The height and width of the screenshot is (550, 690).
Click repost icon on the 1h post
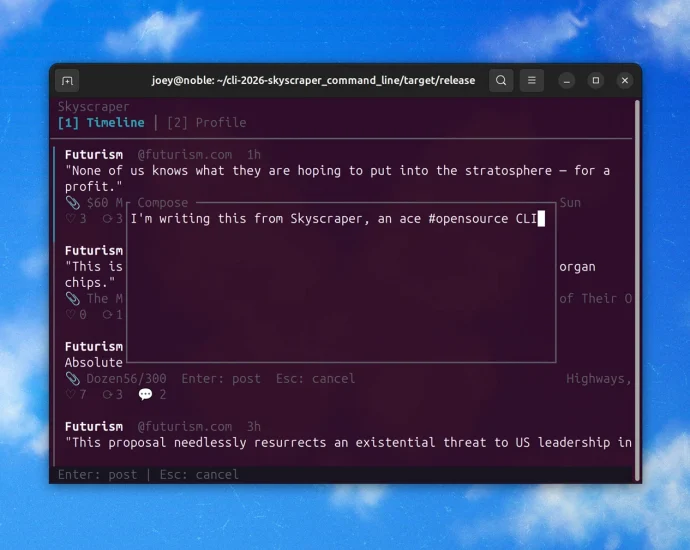[107, 219]
